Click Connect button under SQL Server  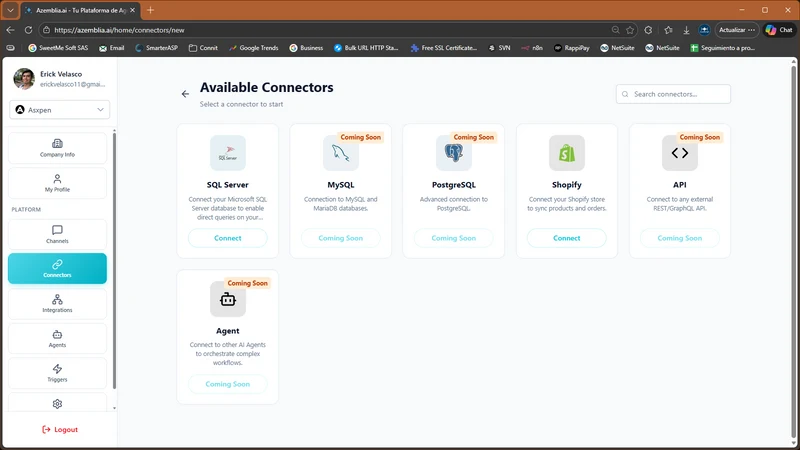point(228,238)
